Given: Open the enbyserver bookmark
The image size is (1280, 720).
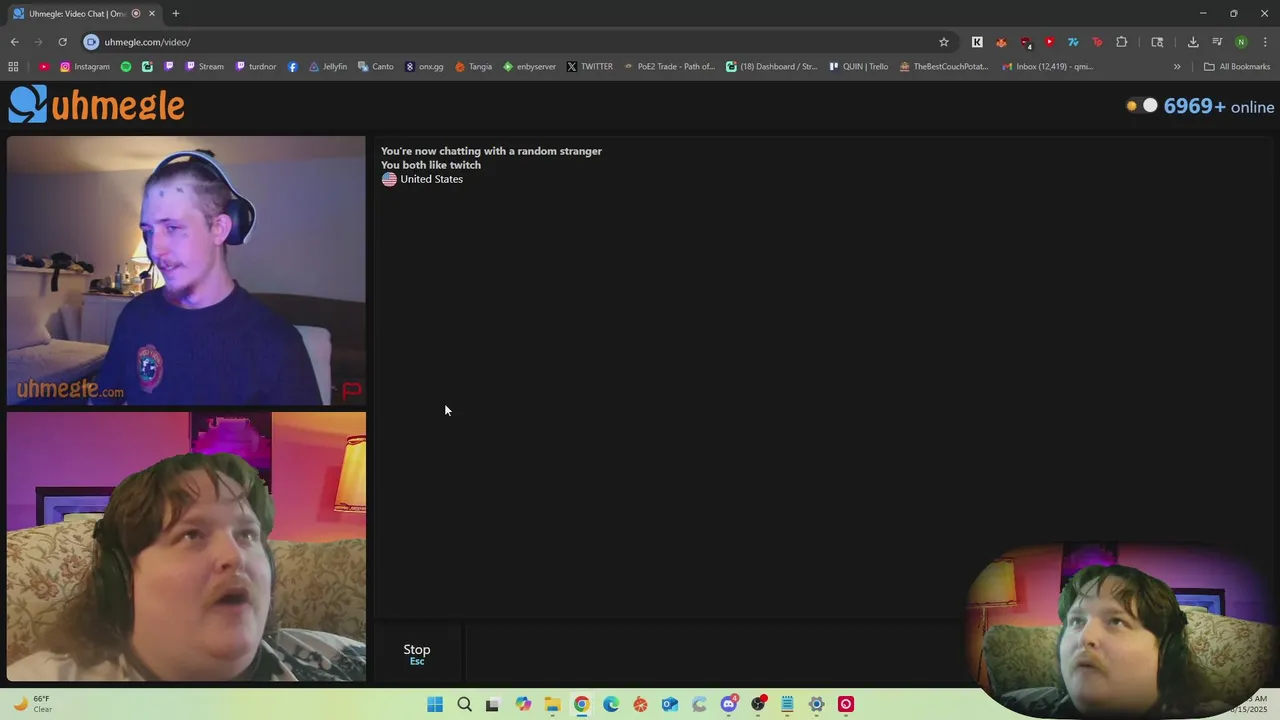Looking at the screenshot, I should click(x=529, y=67).
